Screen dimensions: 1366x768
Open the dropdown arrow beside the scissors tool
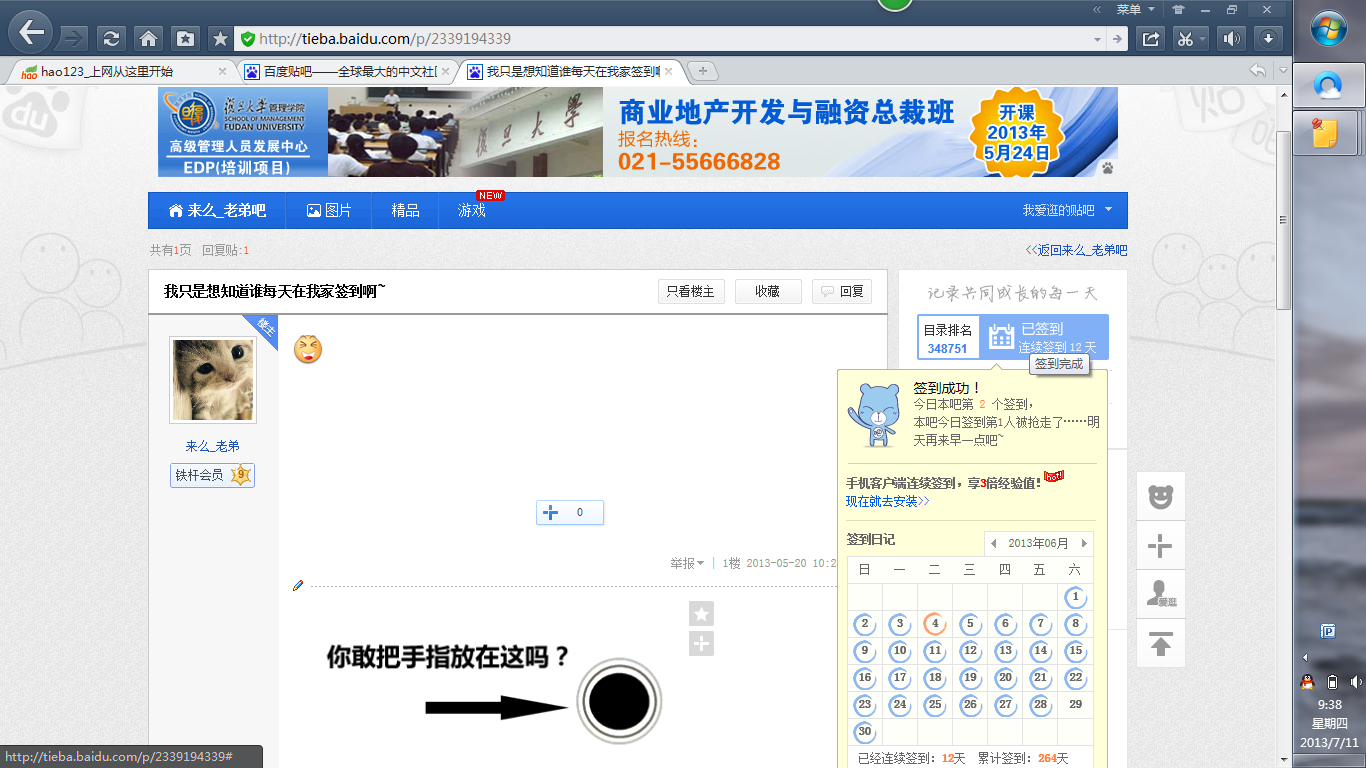[1203, 39]
